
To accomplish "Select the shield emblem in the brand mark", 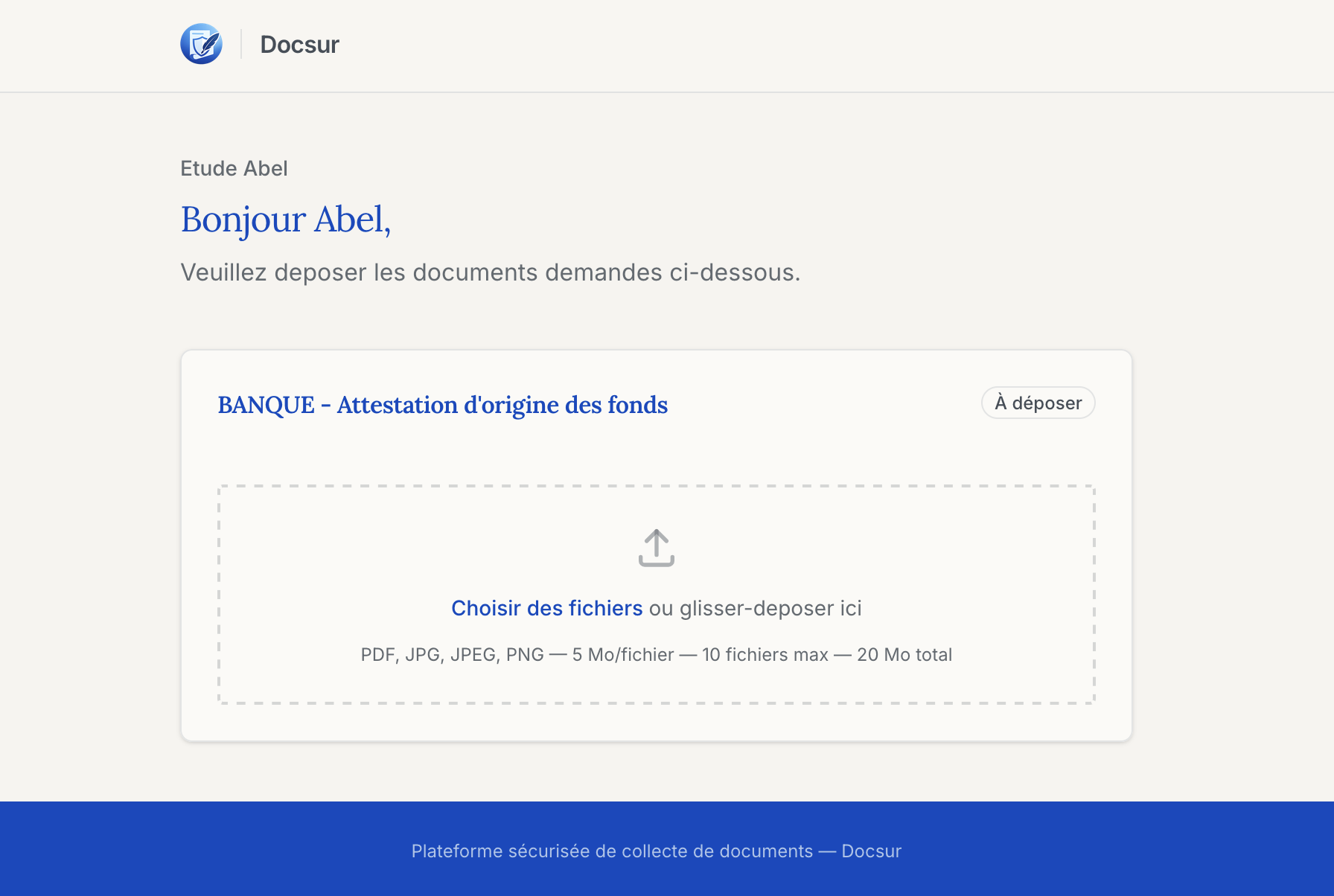I will point(200,46).
